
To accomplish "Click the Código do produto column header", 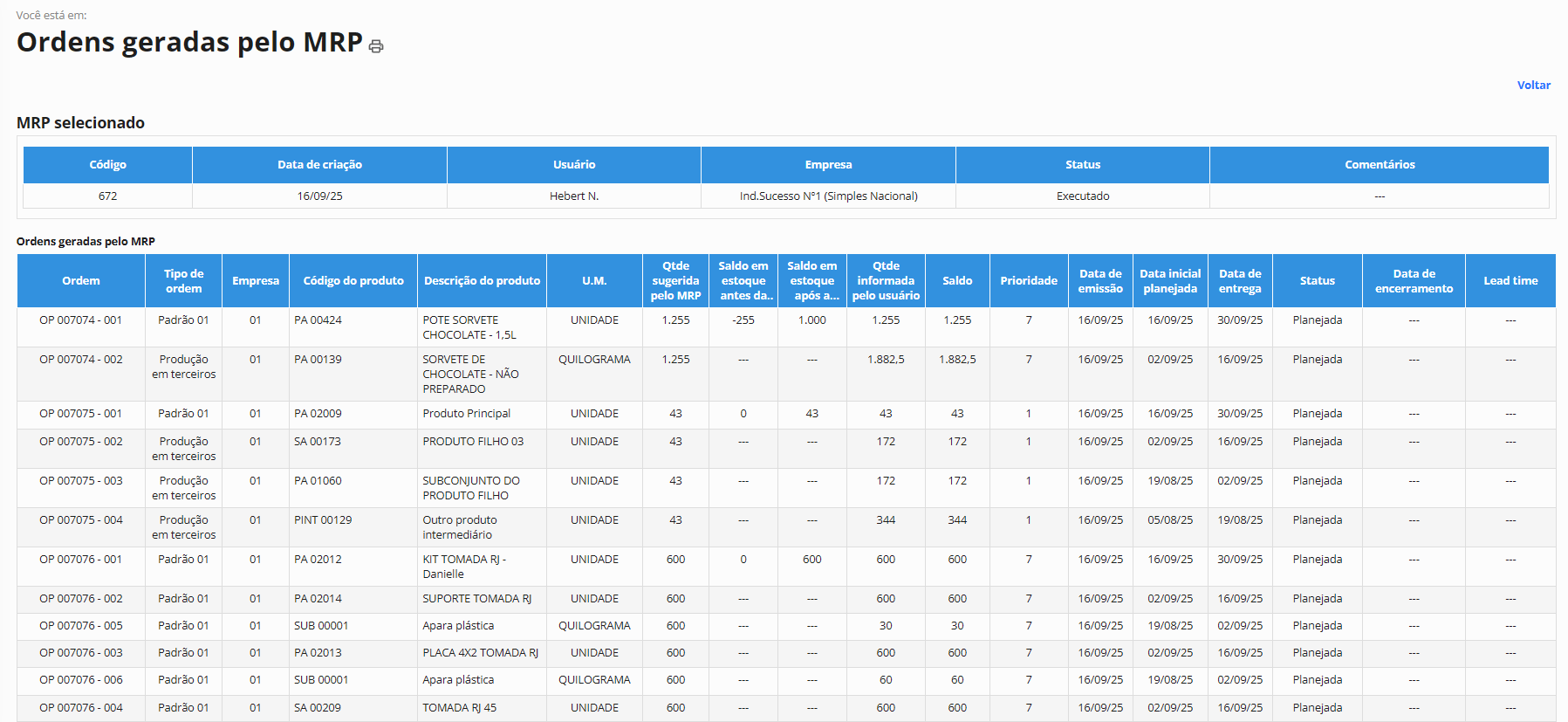I will click(x=353, y=281).
